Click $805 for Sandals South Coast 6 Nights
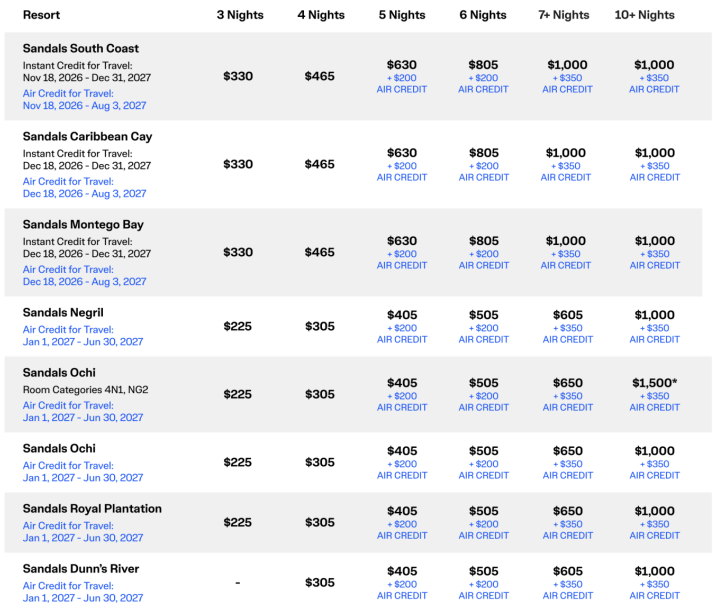Screen dimensions: 721x610 click(483, 65)
